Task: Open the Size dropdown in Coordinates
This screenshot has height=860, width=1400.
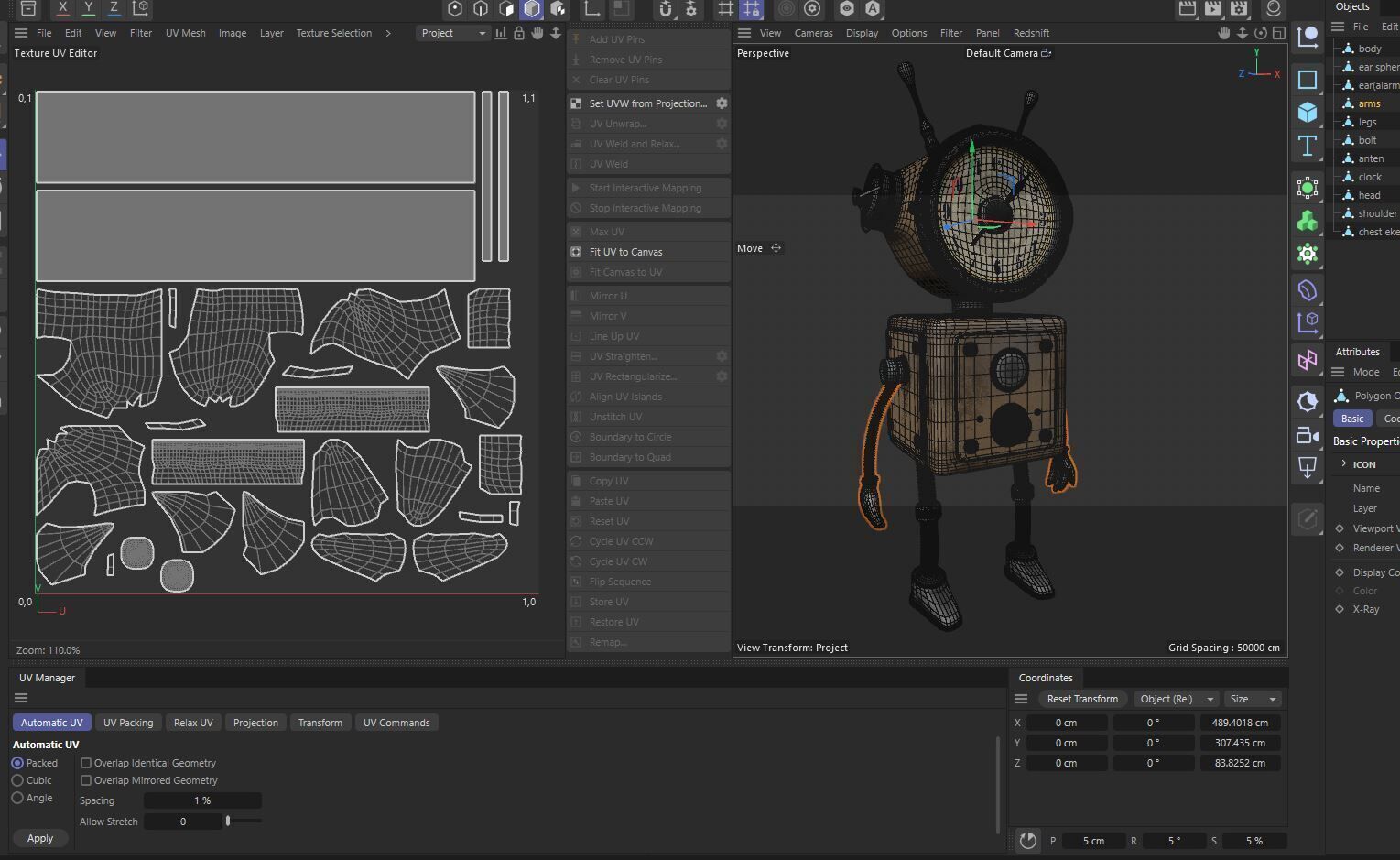Action: [x=1253, y=699]
